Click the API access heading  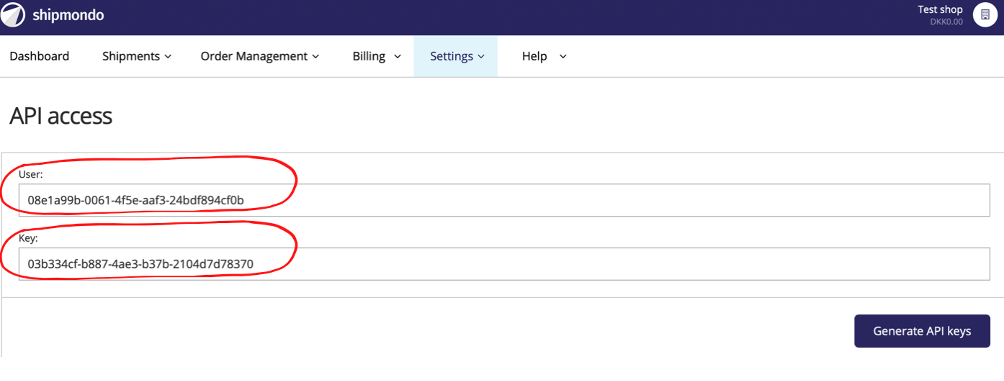(x=61, y=117)
